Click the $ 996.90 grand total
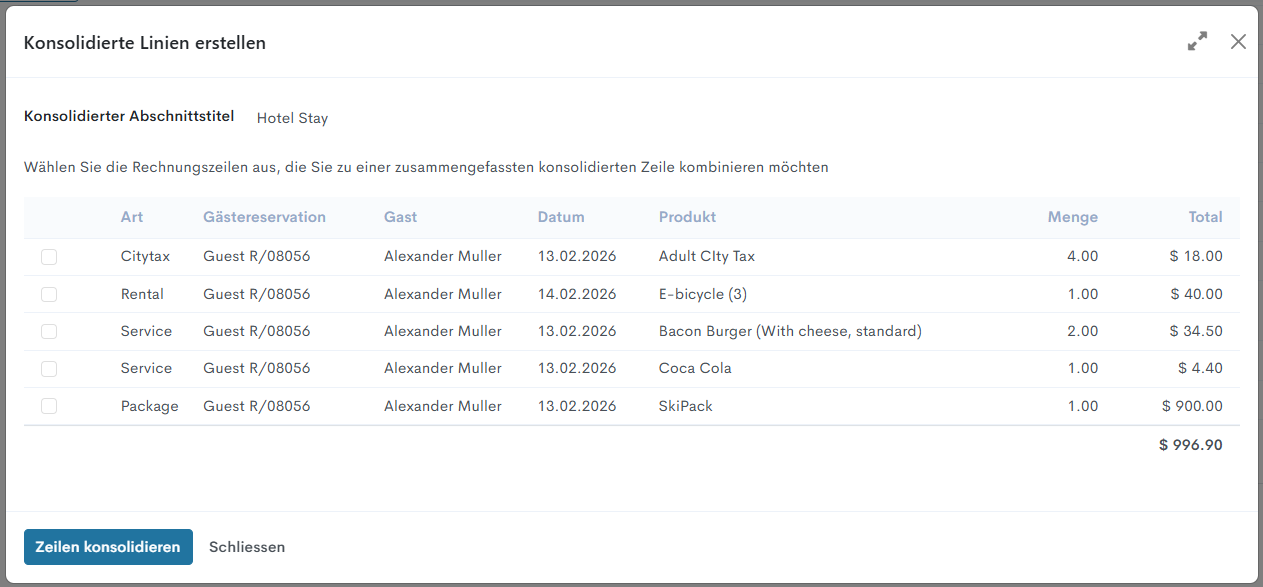 pos(1190,445)
